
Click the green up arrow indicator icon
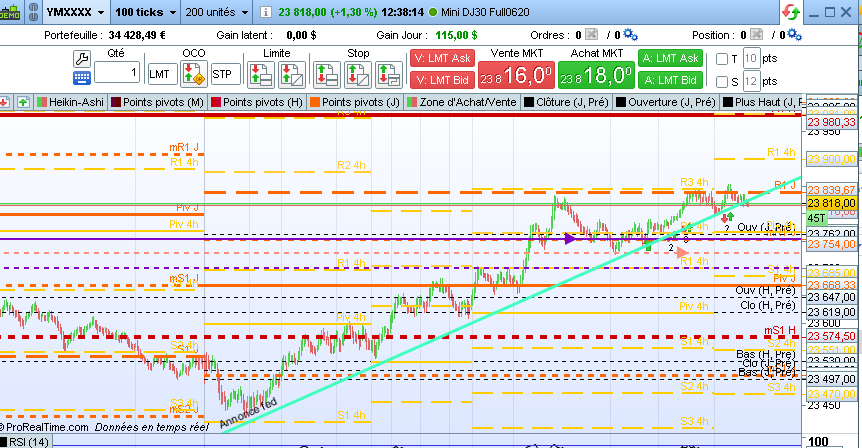[23, 102]
